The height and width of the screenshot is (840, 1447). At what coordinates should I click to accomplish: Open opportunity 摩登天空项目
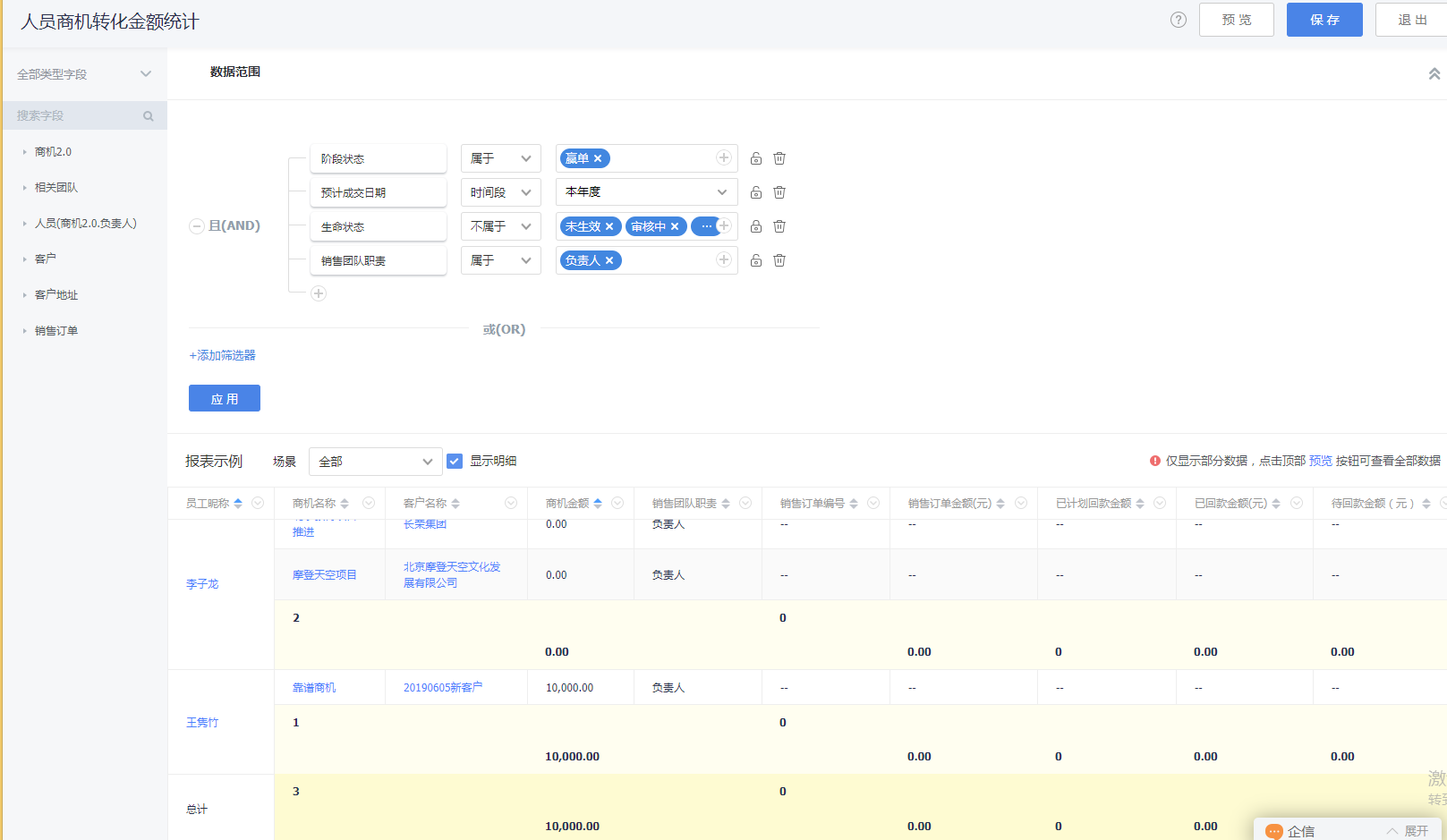[x=325, y=574]
